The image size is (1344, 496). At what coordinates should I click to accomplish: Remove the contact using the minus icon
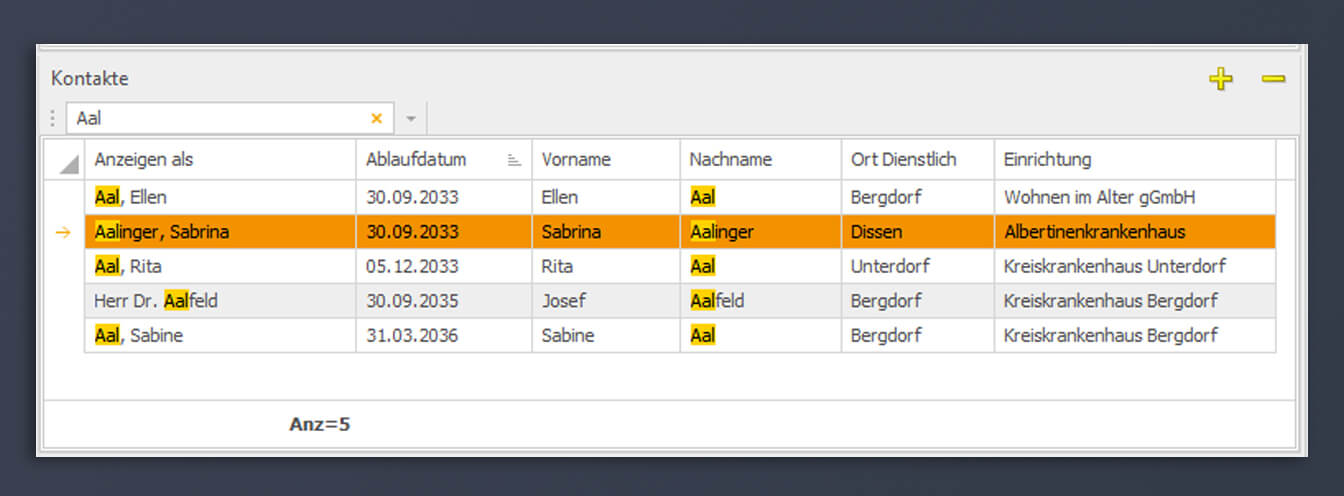click(1273, 78)
